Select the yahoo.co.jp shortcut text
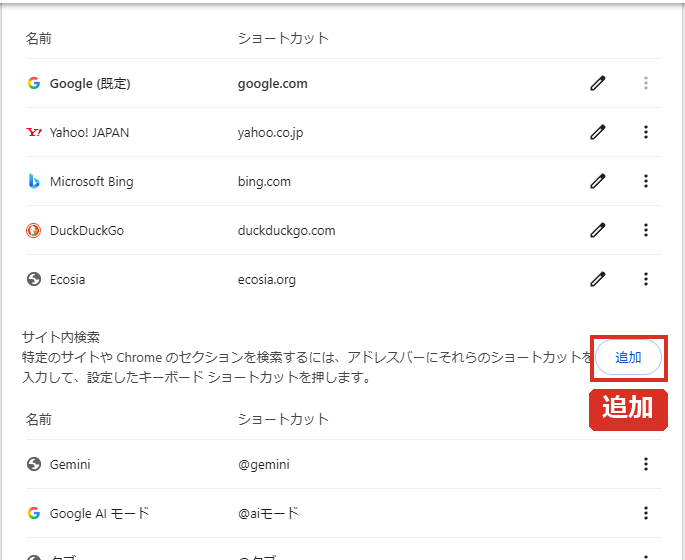 coord(270,133)
